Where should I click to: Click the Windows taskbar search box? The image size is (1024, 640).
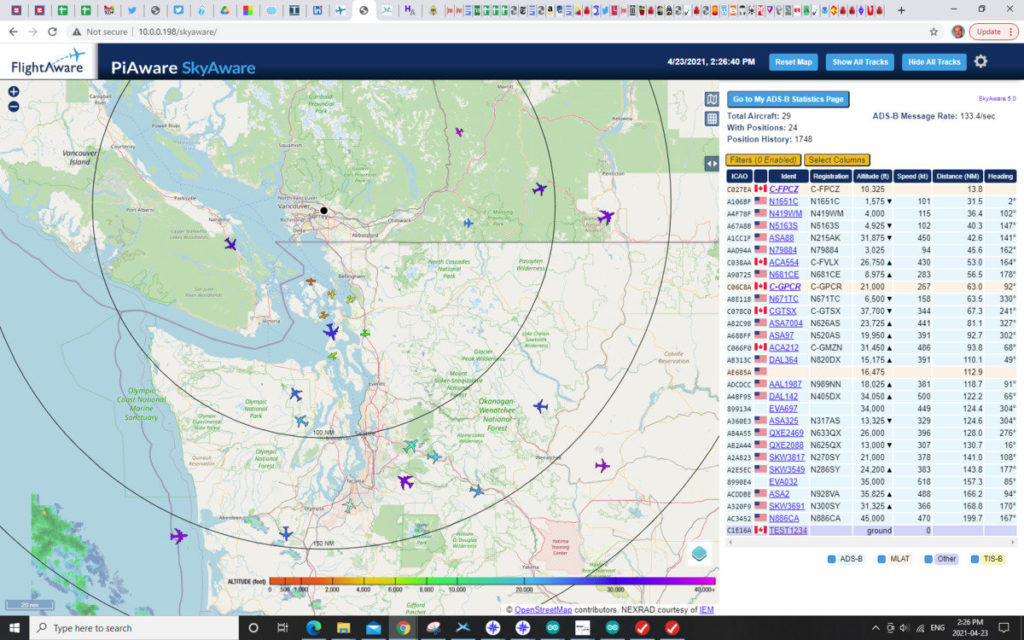pyautogui.click(x=136, y=628)
